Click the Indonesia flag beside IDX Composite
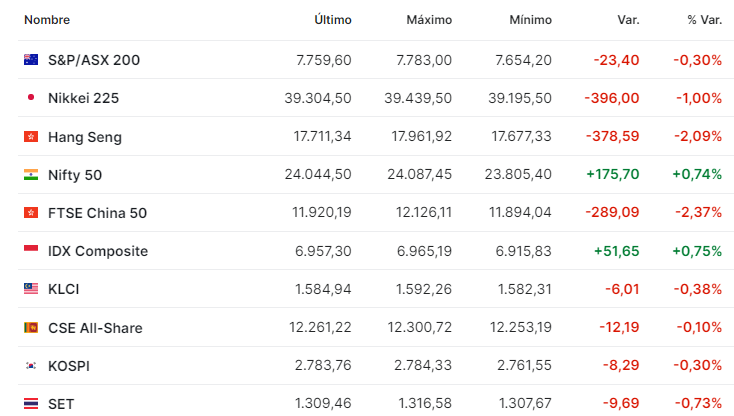734x416 pixels. pos(31,250)
